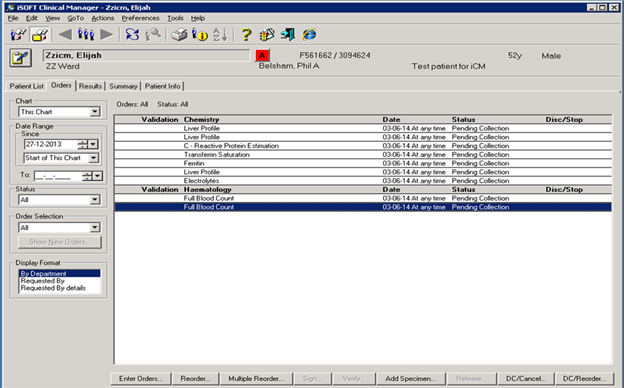Open the Since date calendar dropdown

[93, 144]
